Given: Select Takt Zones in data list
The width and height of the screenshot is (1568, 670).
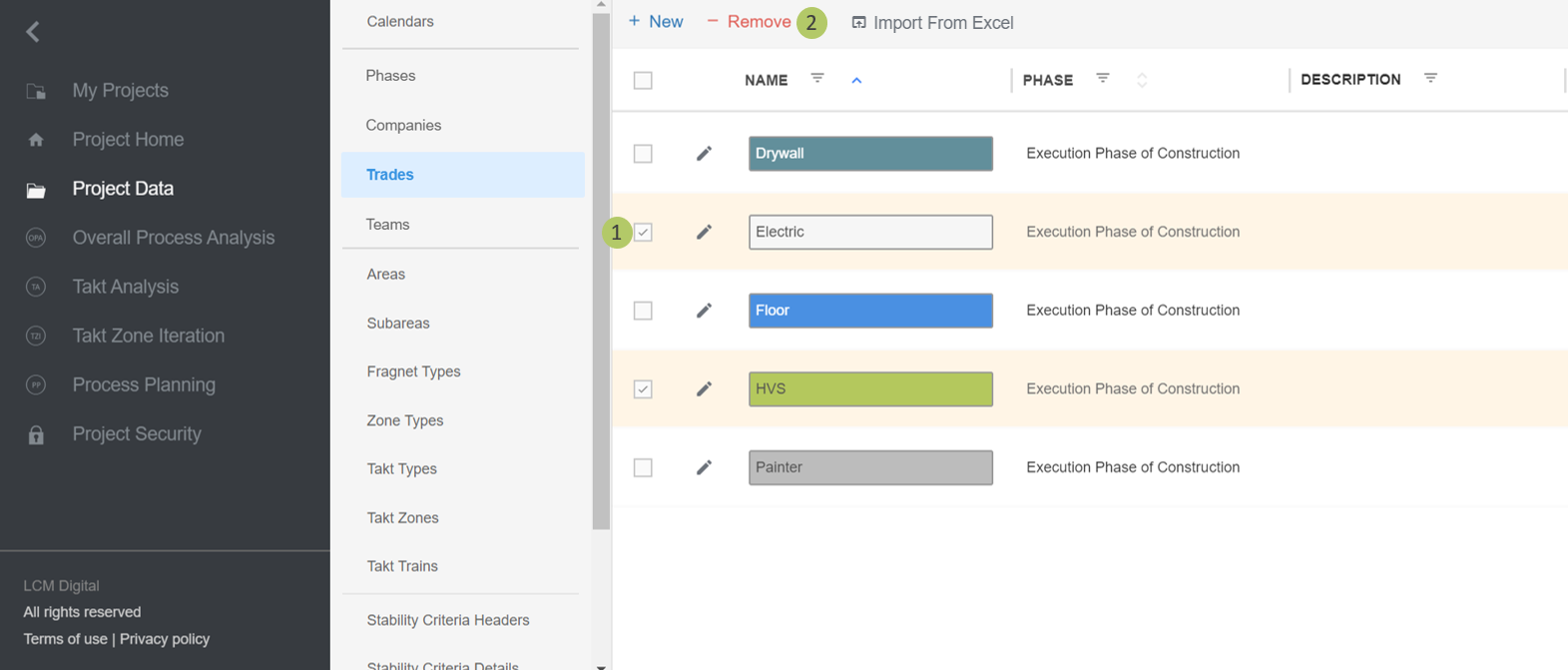Looking at the screenshot, I should click(402, 517).
